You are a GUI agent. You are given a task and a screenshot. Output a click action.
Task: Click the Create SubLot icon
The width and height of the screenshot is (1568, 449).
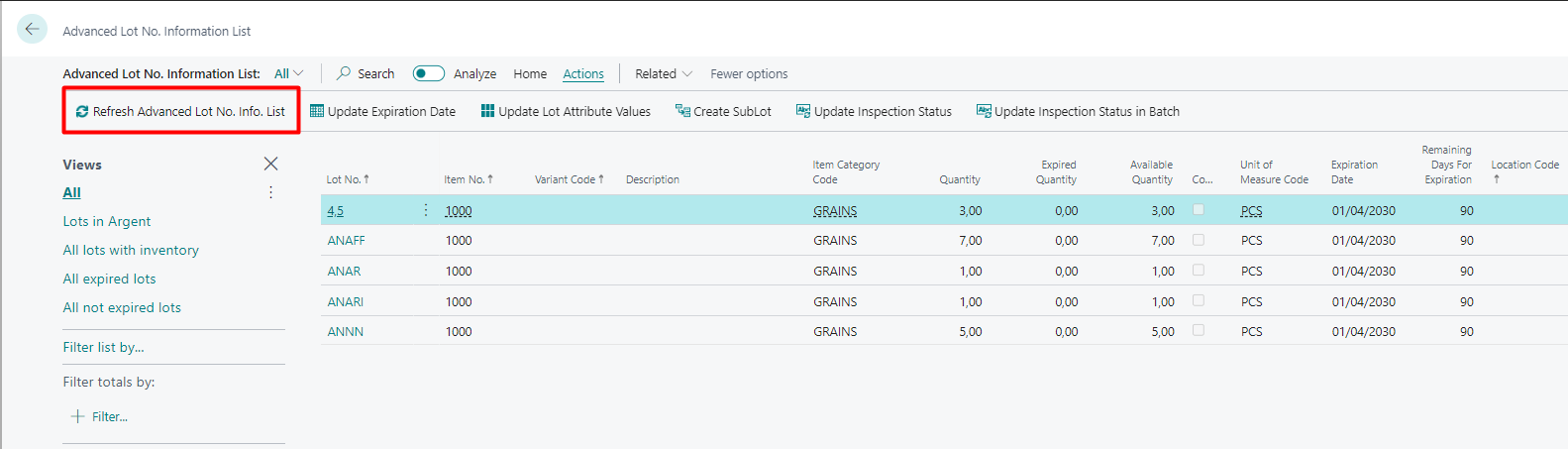point(682,111)
